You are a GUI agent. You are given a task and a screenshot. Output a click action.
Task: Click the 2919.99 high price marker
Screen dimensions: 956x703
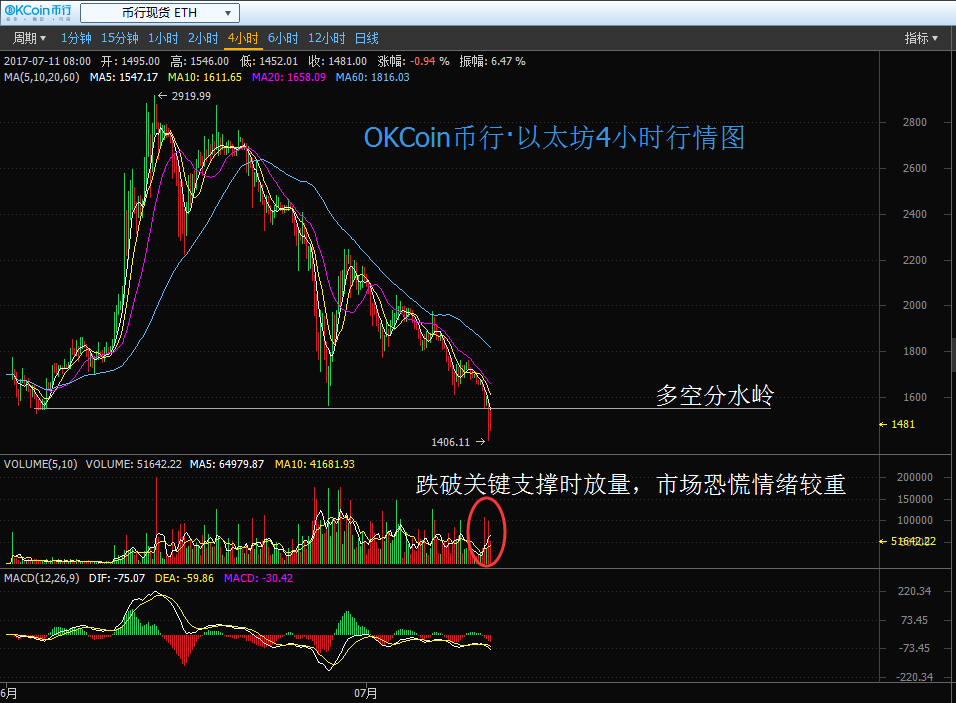[190, 96]
